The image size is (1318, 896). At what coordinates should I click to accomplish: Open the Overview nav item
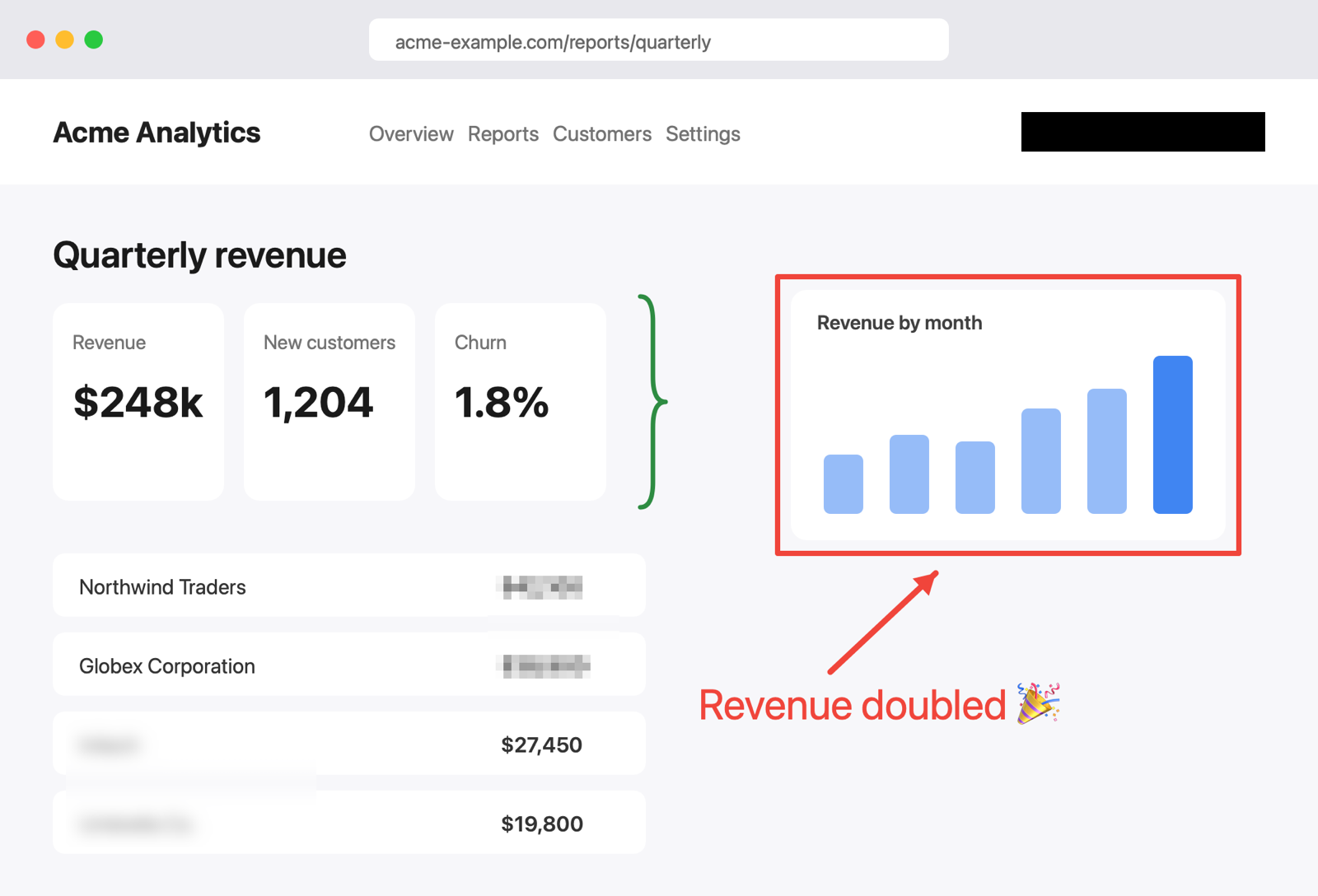point(411,133)
